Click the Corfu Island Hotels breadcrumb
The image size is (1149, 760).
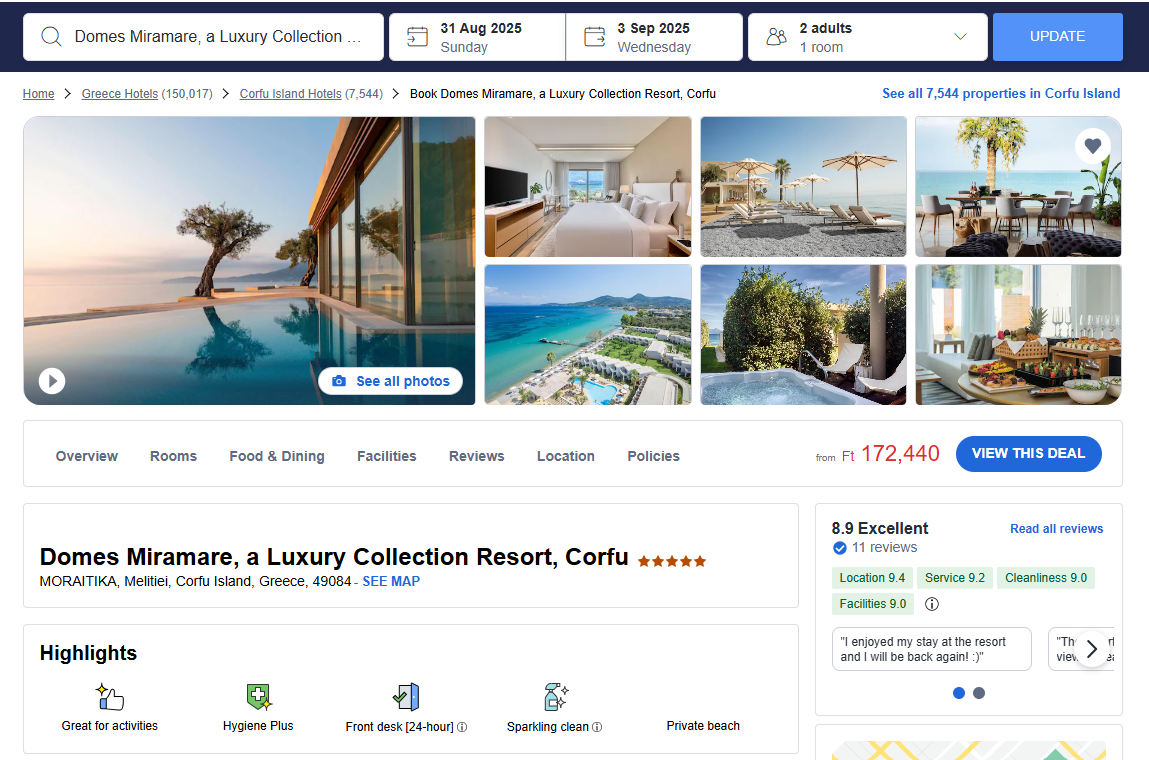[x=290, y=94]
